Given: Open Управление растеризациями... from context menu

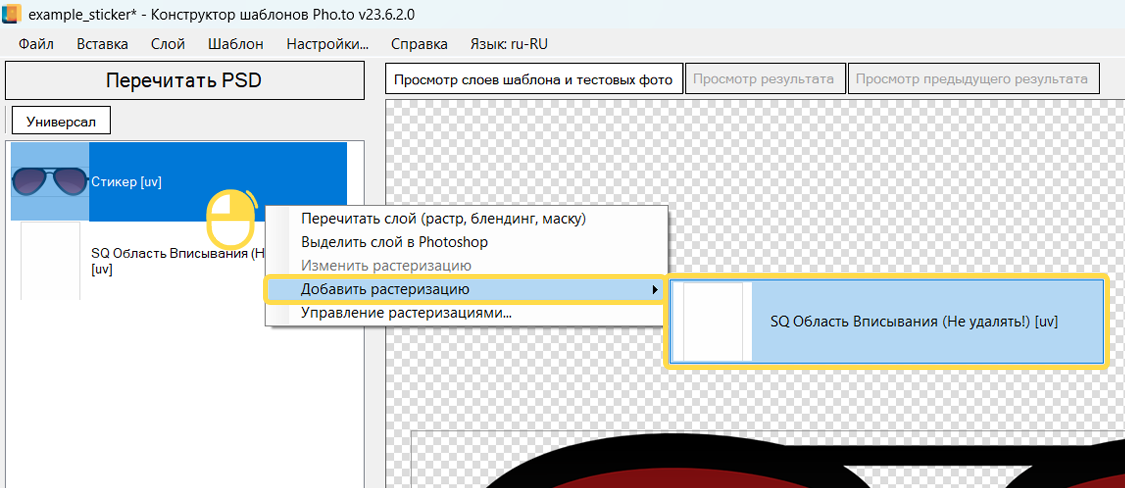Looking at the screenshot, I should [x=406, y=313].
